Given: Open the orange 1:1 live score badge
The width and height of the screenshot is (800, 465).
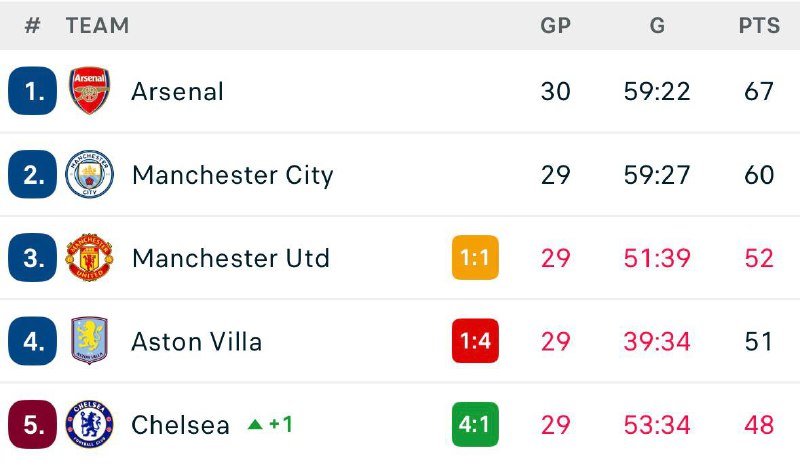Looking at the screenshot, I should [x=475, y=258].
